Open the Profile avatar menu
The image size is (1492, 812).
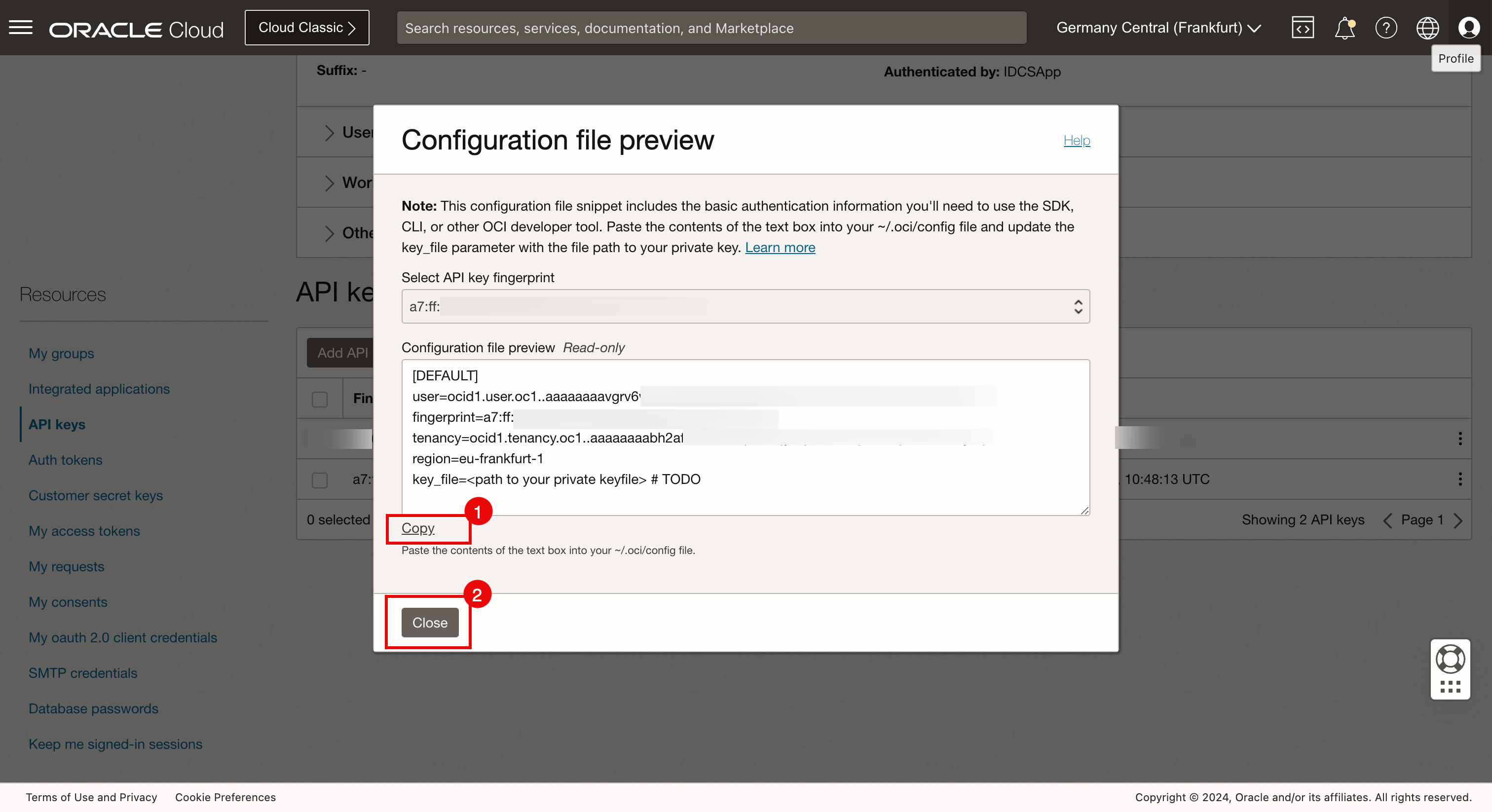(1468, 28)
